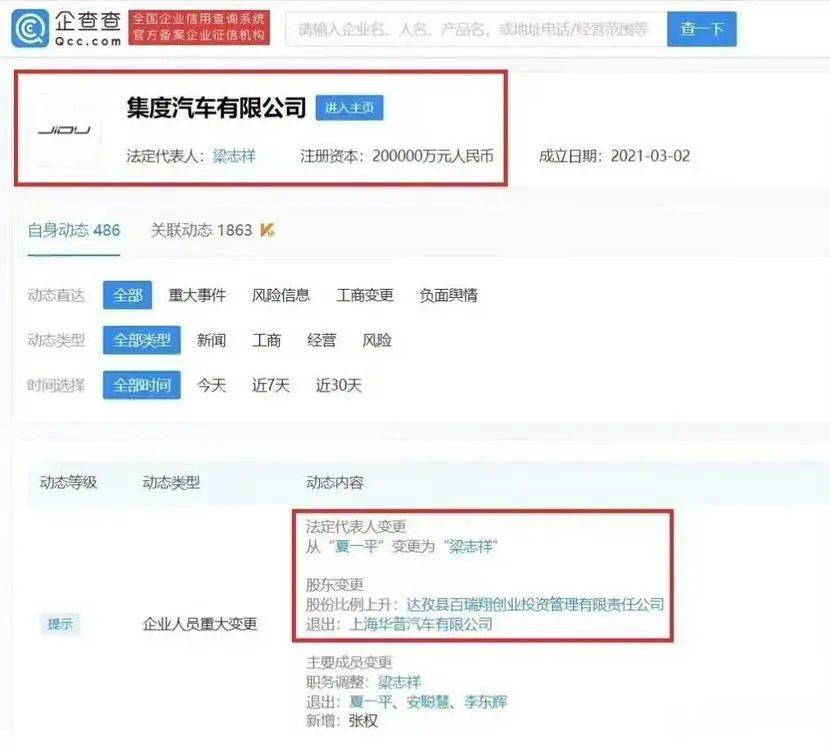Click 成立日期 2021-03-02 text
The image size is (830, 755).
pos(615,156)
